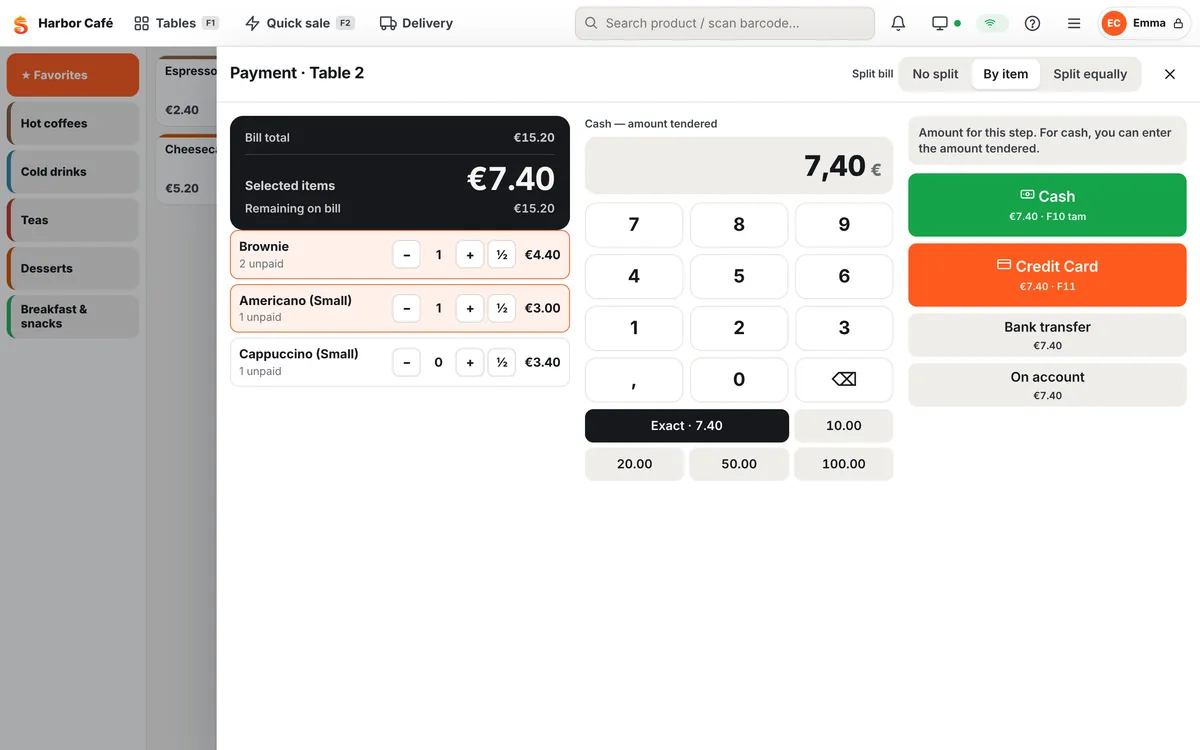Click the Exact 7.40 button
Screen dimensions: 1200x750
[687, 426]
